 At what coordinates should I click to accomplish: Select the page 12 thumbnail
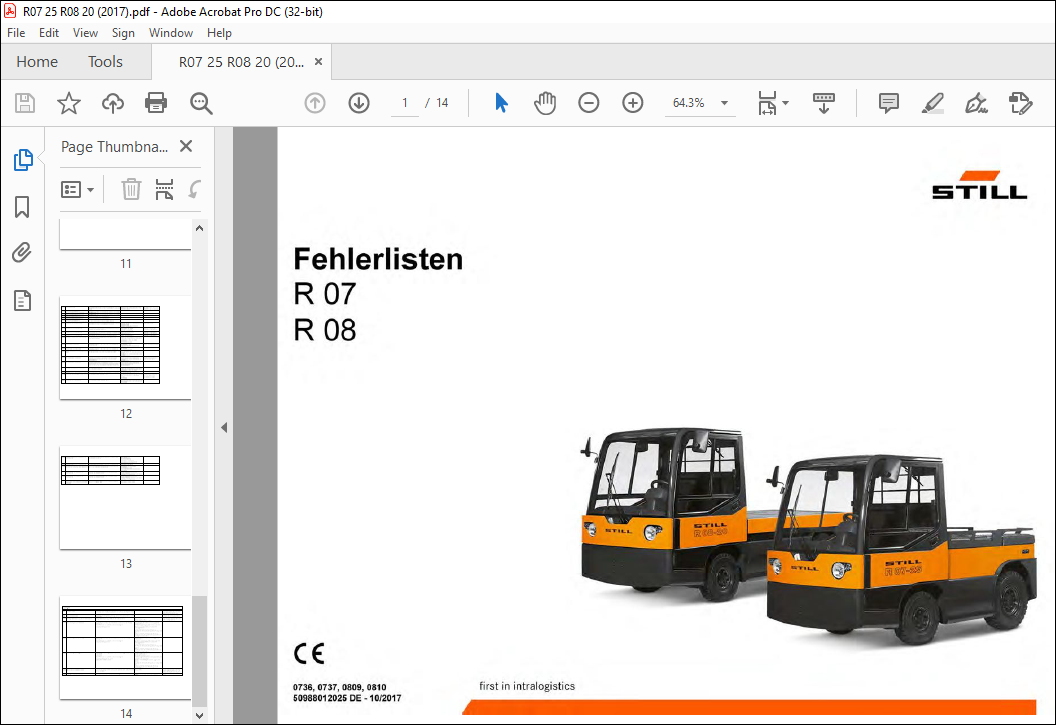[125, 347]
